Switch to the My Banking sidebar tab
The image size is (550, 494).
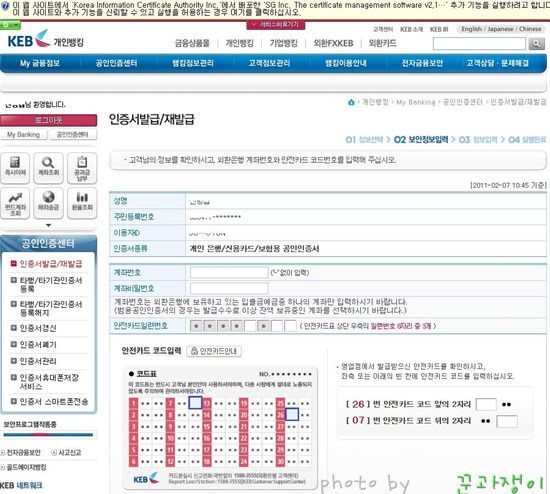tap(24, 135)
